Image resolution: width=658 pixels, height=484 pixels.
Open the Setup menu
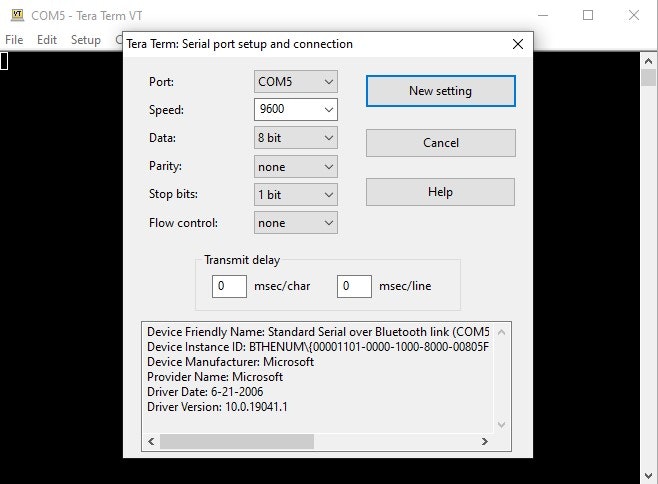[x=86, y=40]
